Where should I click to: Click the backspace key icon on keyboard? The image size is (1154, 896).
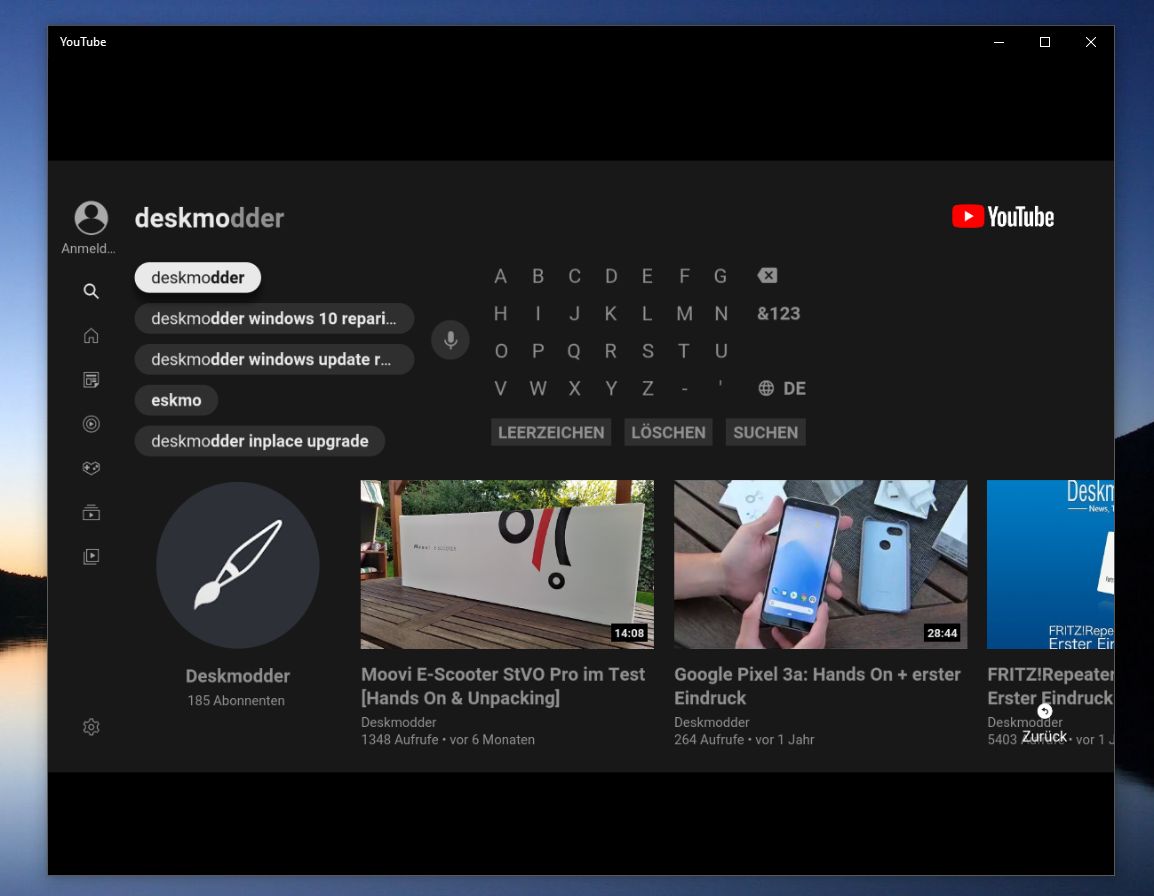click(767, 275)
